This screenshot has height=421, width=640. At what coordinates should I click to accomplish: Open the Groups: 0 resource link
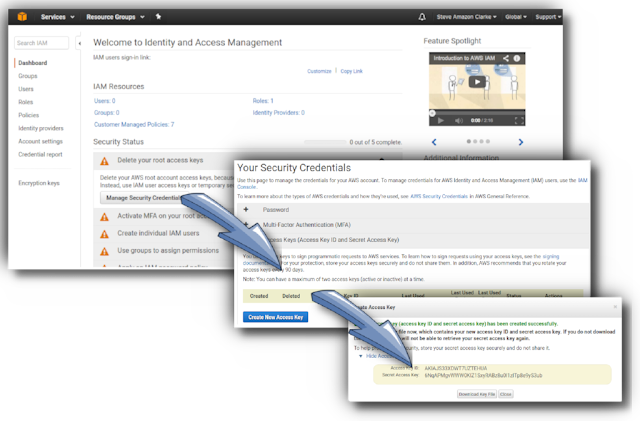[x=107, y=113]
